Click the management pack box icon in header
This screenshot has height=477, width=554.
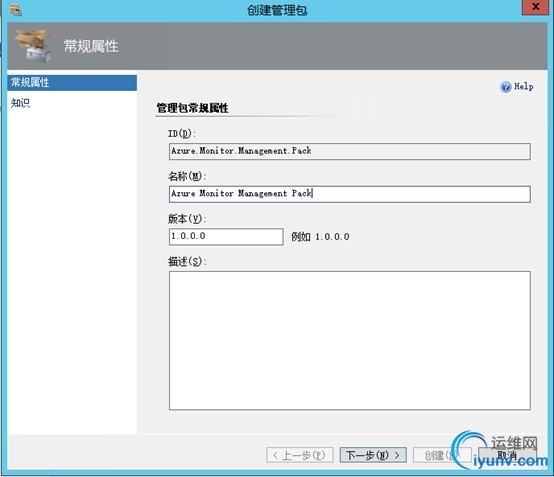pos(33,46)
